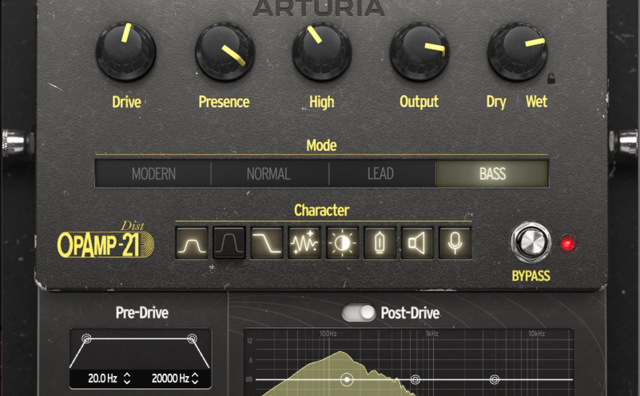Select the brightness sun character icon
The width and height of the screenshot is (640, 396).
tap(342, 243)
